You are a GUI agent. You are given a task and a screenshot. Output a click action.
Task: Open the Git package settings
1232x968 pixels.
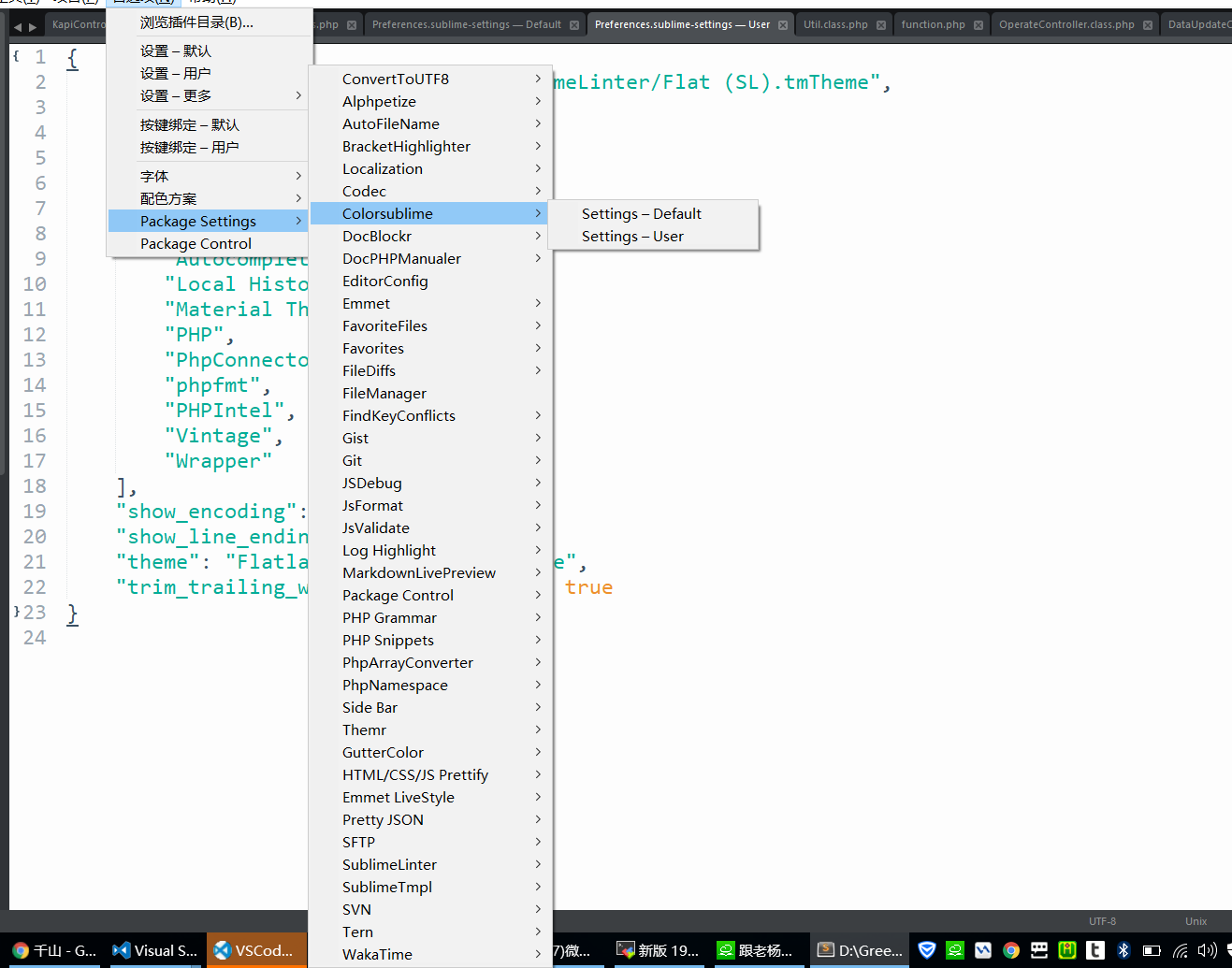click(x=430, y=460)
